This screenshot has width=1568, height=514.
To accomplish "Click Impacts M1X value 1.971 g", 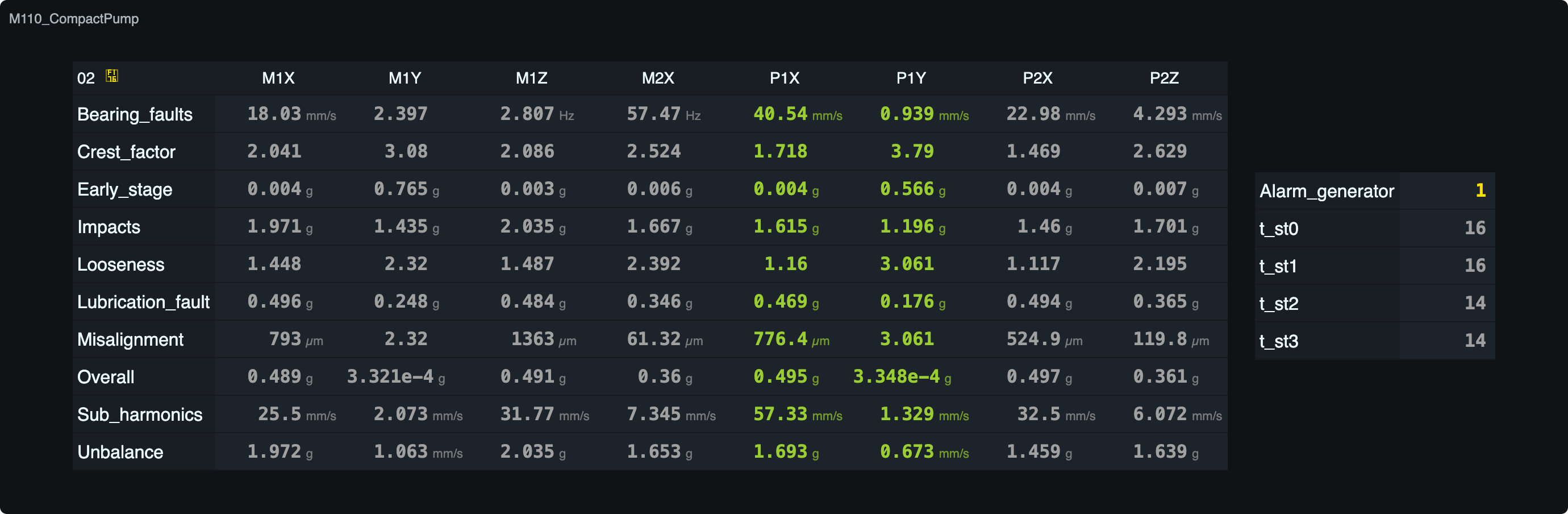I will coord(280,226).
